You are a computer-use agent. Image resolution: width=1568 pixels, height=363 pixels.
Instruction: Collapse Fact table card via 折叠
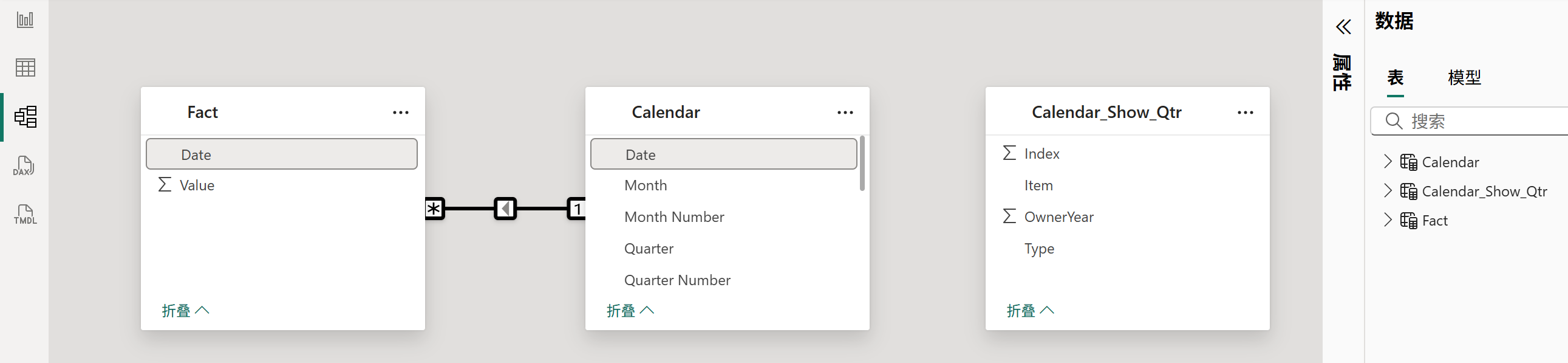pyautogui.click(x=185, y=311)
